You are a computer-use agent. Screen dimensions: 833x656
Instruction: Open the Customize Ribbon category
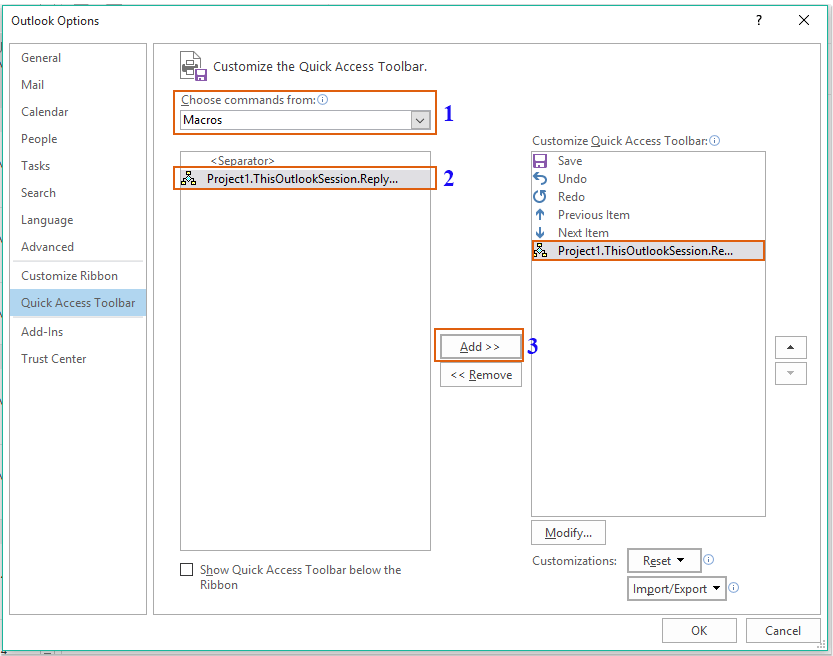pyautogui.click(x=78, y=276)
